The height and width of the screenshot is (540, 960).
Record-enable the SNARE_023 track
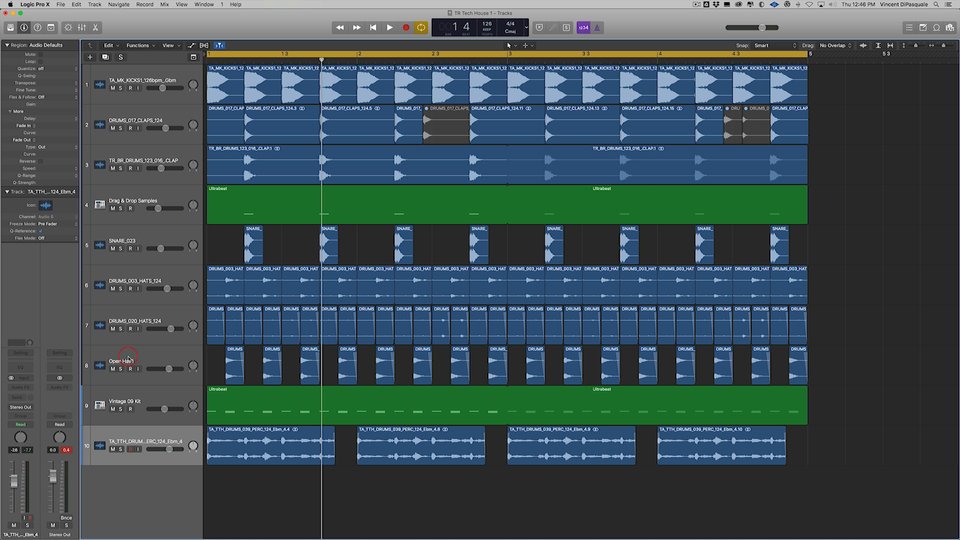tap(130, 249)
